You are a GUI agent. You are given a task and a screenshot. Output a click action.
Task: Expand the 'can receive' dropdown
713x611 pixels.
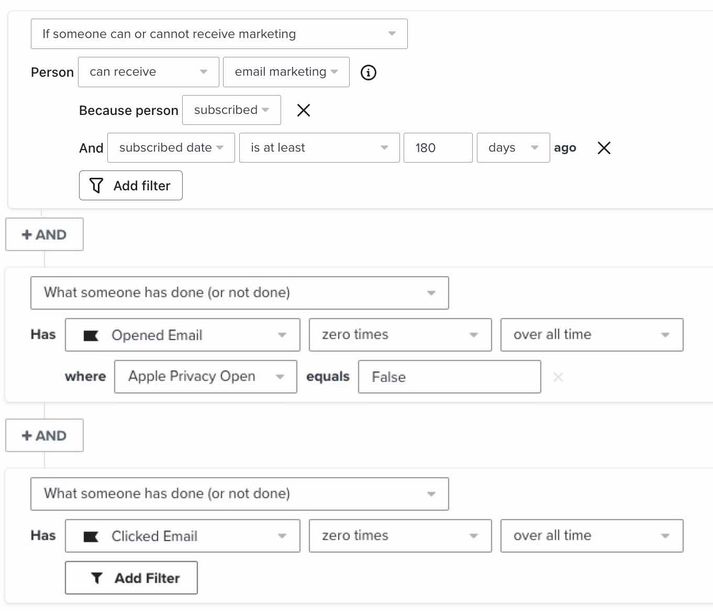click(x=148, y=72)
